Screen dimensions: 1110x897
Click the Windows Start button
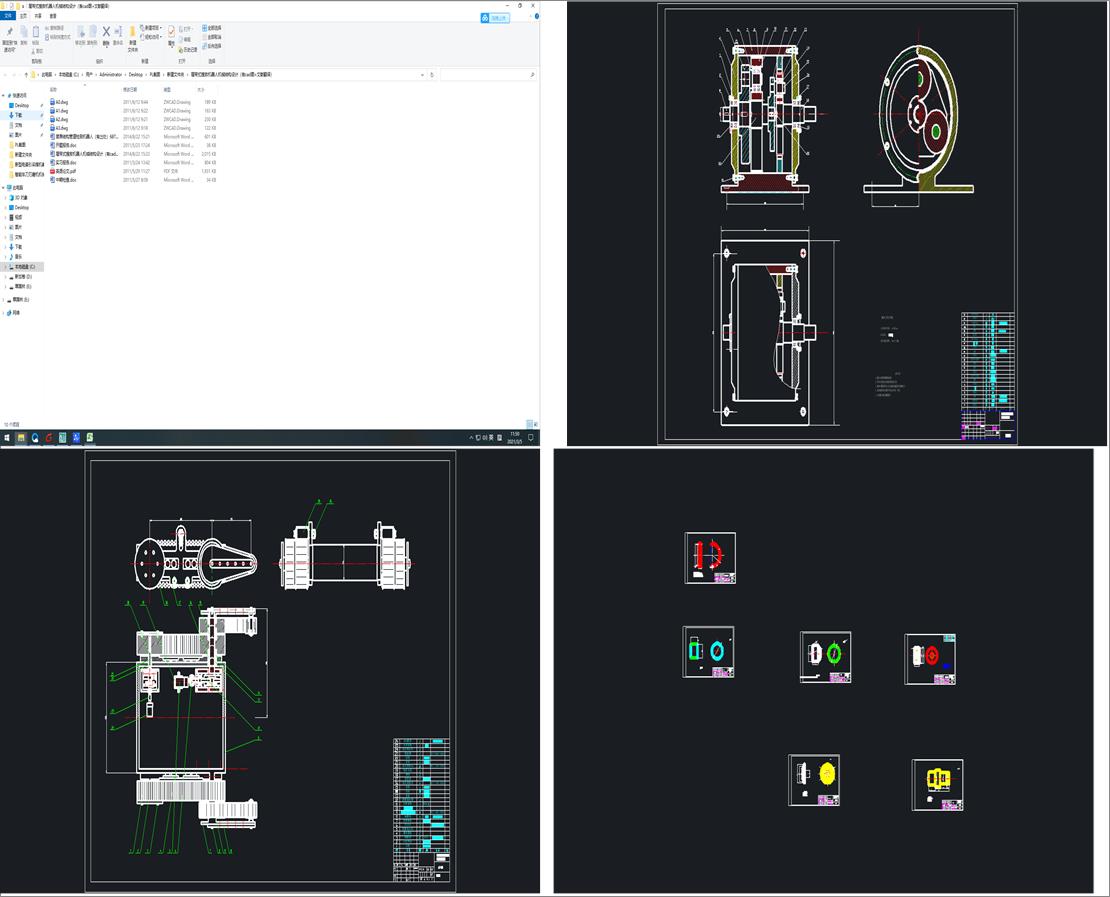pos(7,437)
